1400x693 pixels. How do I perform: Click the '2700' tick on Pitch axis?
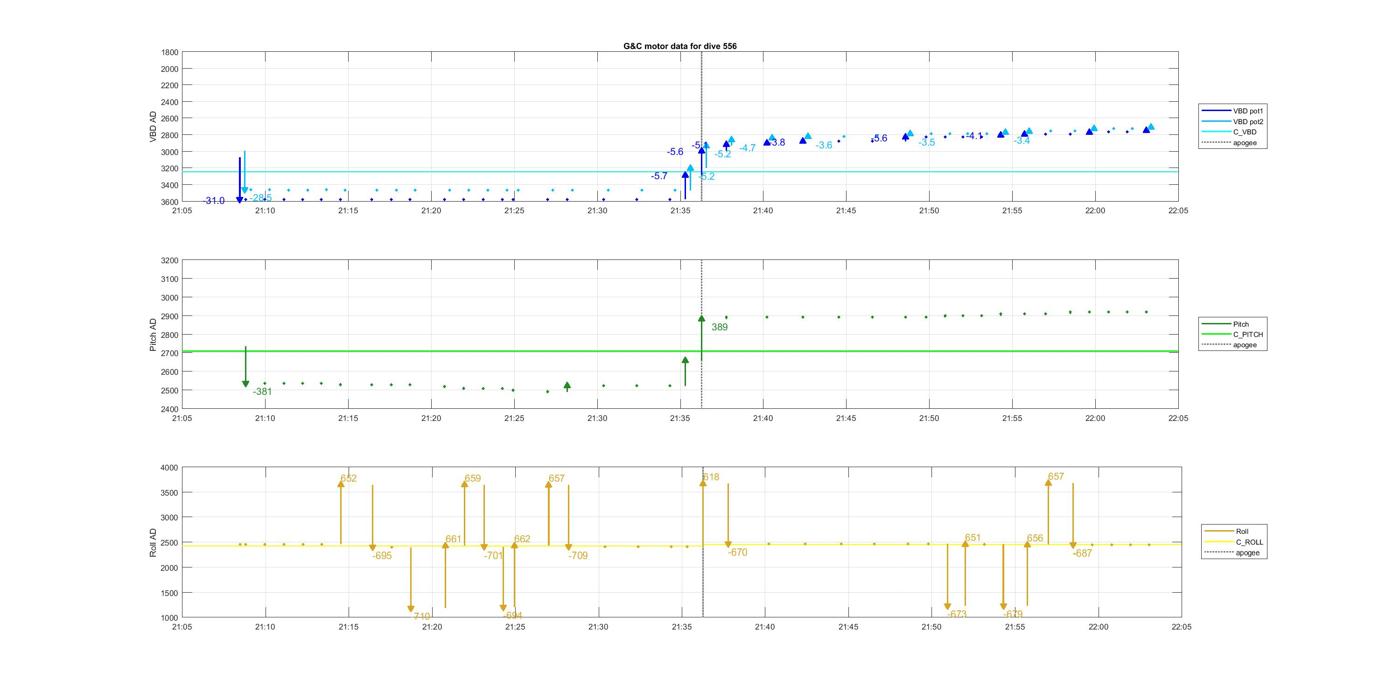coord(170,353)
